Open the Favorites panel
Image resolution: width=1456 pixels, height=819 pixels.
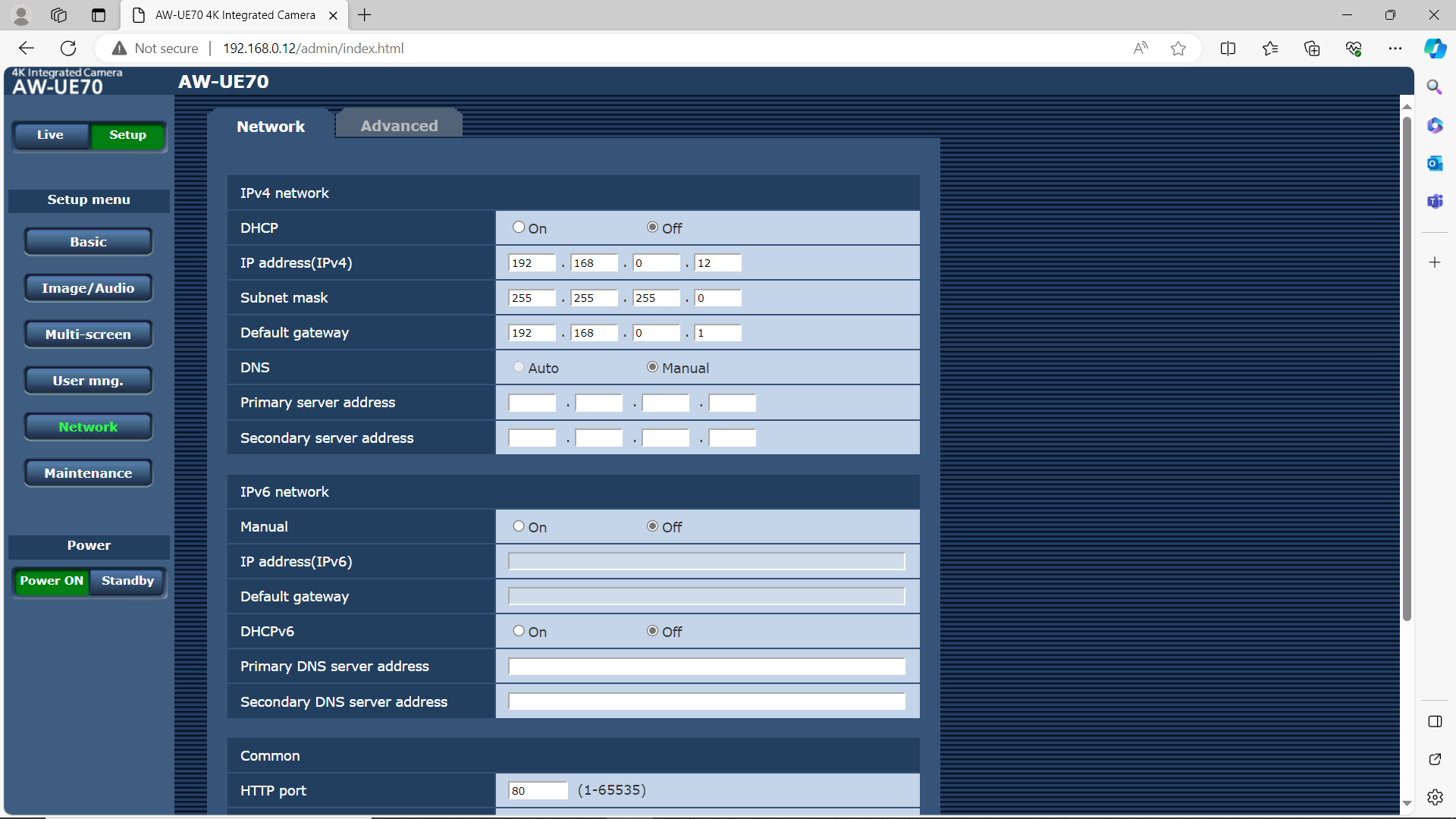pyautogui.click(x=1270, y=48)
